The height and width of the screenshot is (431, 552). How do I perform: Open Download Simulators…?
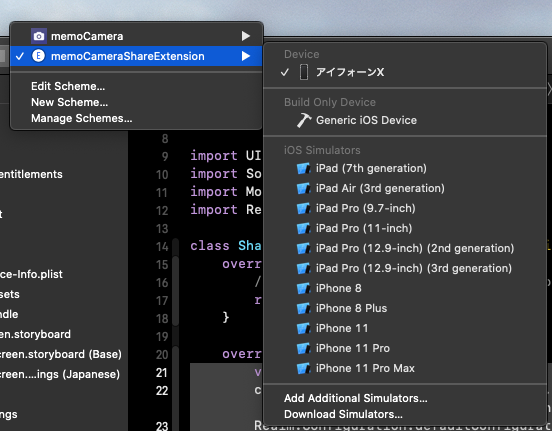[x=343, y=414]
